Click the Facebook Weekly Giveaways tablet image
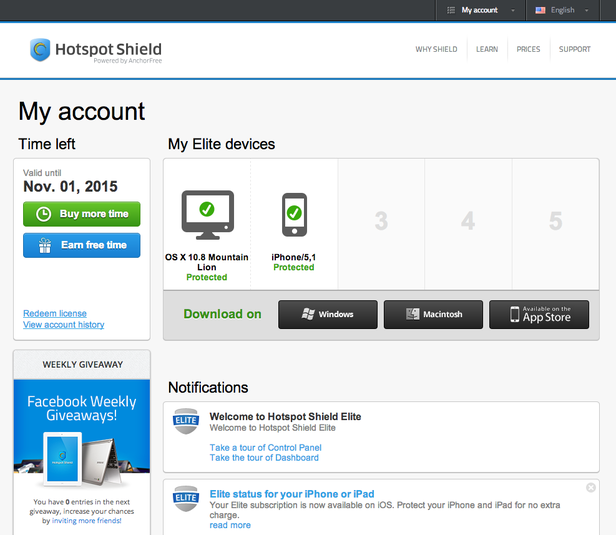Screen dimensions: 616x535 (x=82, y=458)
